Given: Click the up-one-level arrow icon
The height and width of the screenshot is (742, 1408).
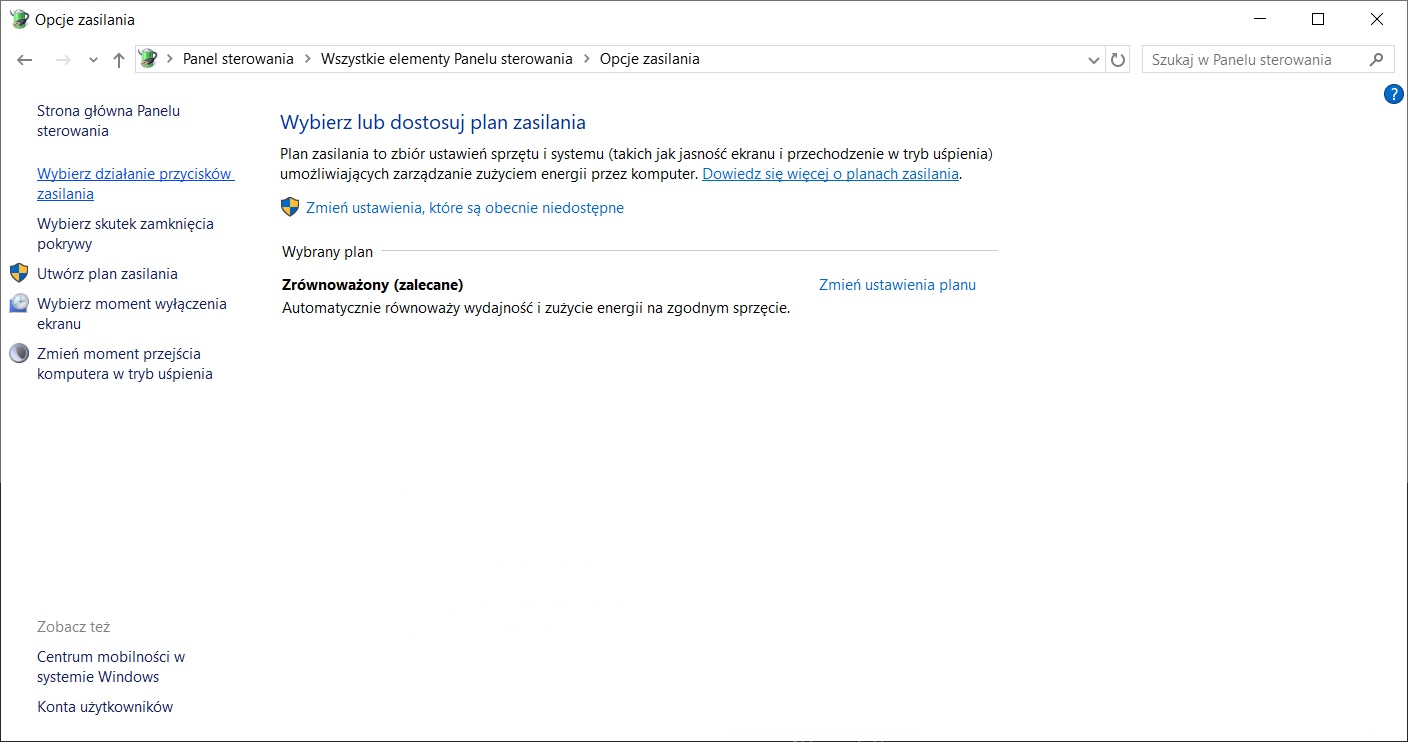Looking at the screenshot, I should click(x=119, y=60).
